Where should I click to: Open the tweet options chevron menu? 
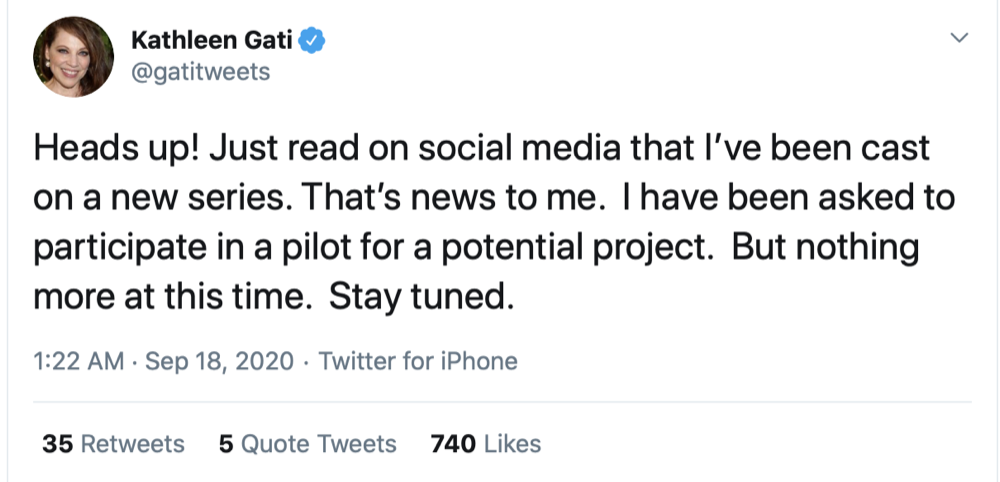(x=959, y=39)
